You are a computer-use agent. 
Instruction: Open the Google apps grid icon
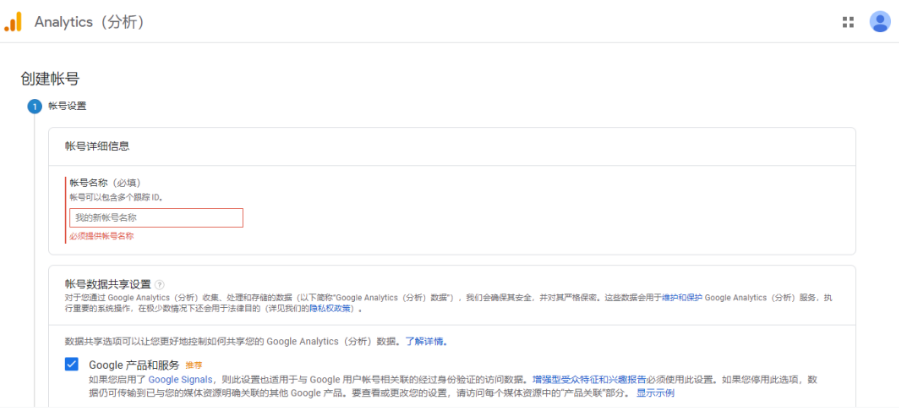[x=848, y=22]
